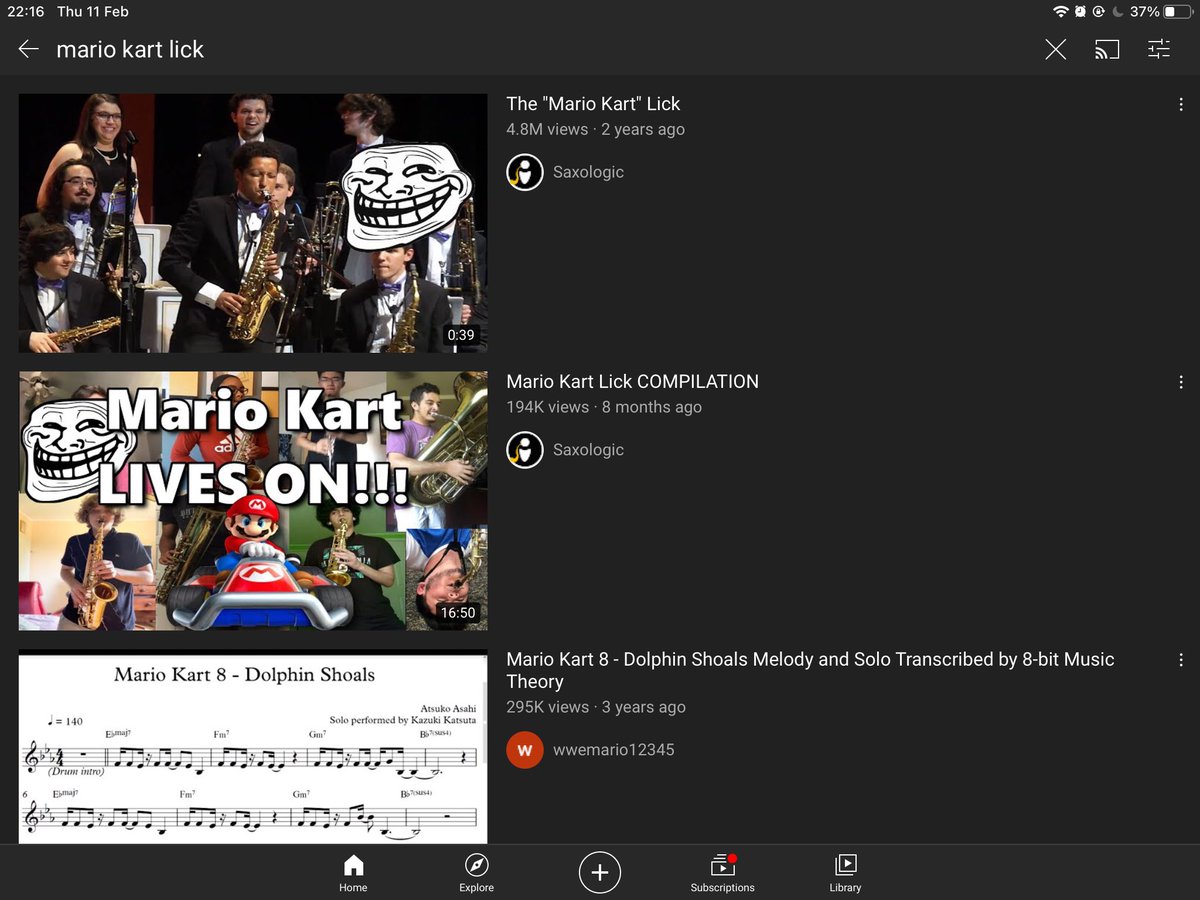
Task: Open Saxologic channel name under COMPILATION video
Action: (588, 450)
